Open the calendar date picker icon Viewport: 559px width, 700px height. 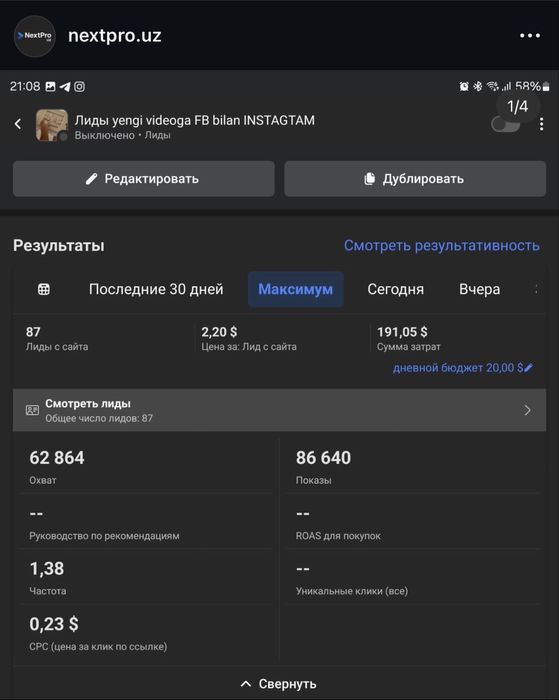(x=44, y=289)
